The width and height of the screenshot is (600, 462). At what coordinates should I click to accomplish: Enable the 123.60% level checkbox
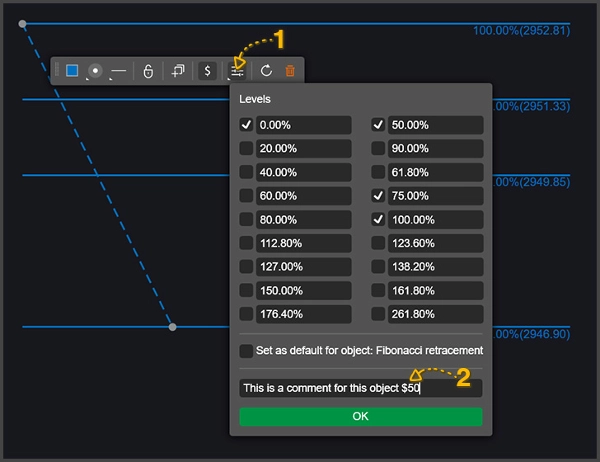pyautogui.click(x=378, y=243)
